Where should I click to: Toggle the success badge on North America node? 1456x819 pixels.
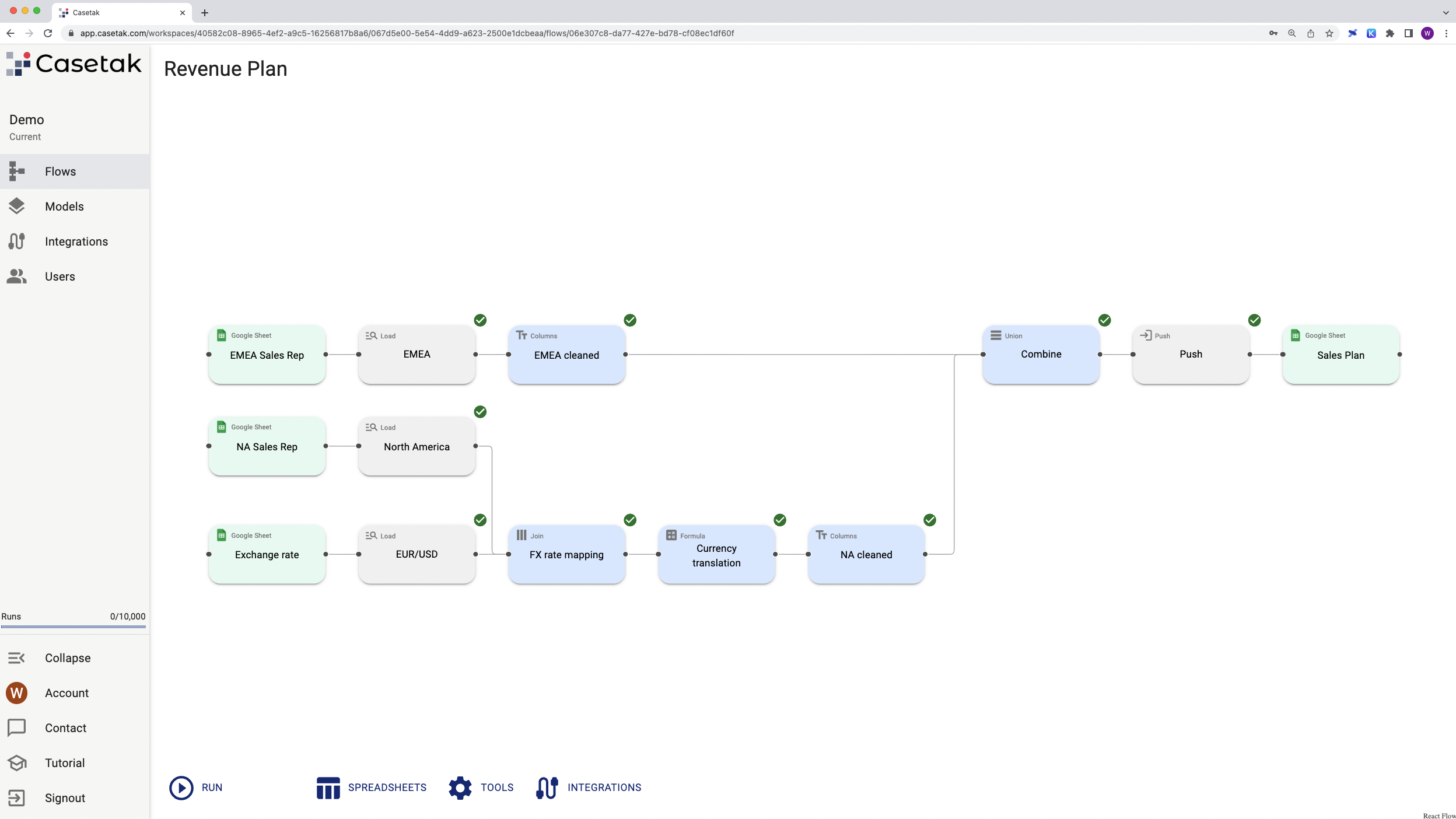point(480,412)
